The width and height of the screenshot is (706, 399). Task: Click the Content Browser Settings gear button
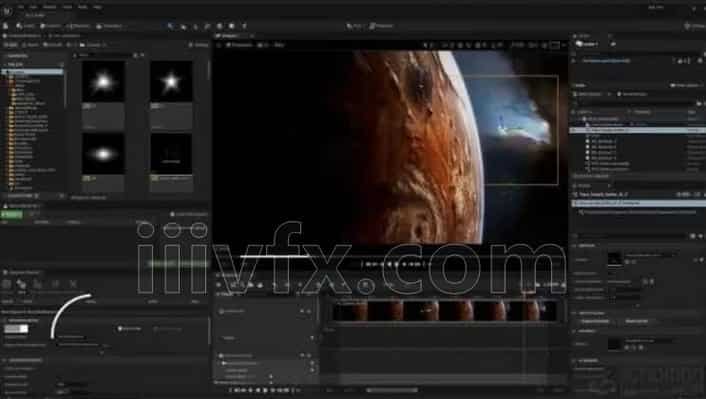[199, 45]
